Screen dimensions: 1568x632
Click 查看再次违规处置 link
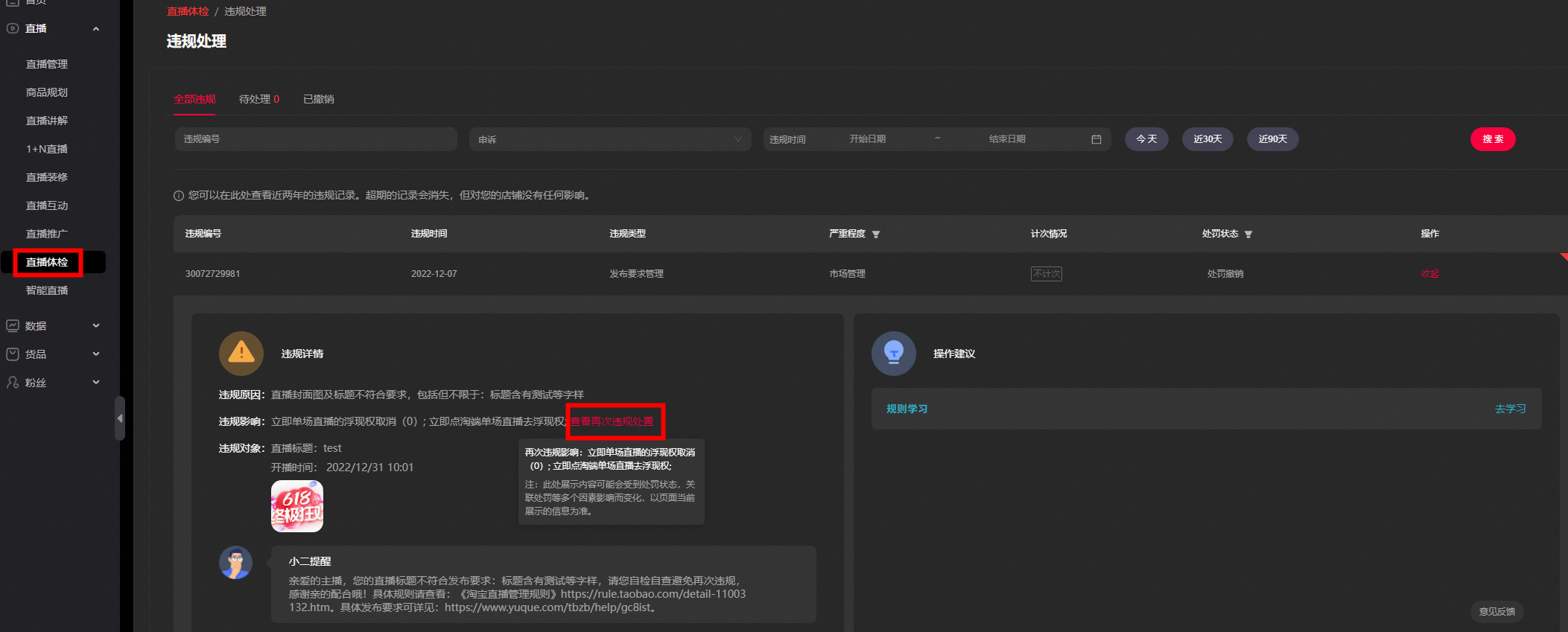pyautogui.click(x=612, y=421)
